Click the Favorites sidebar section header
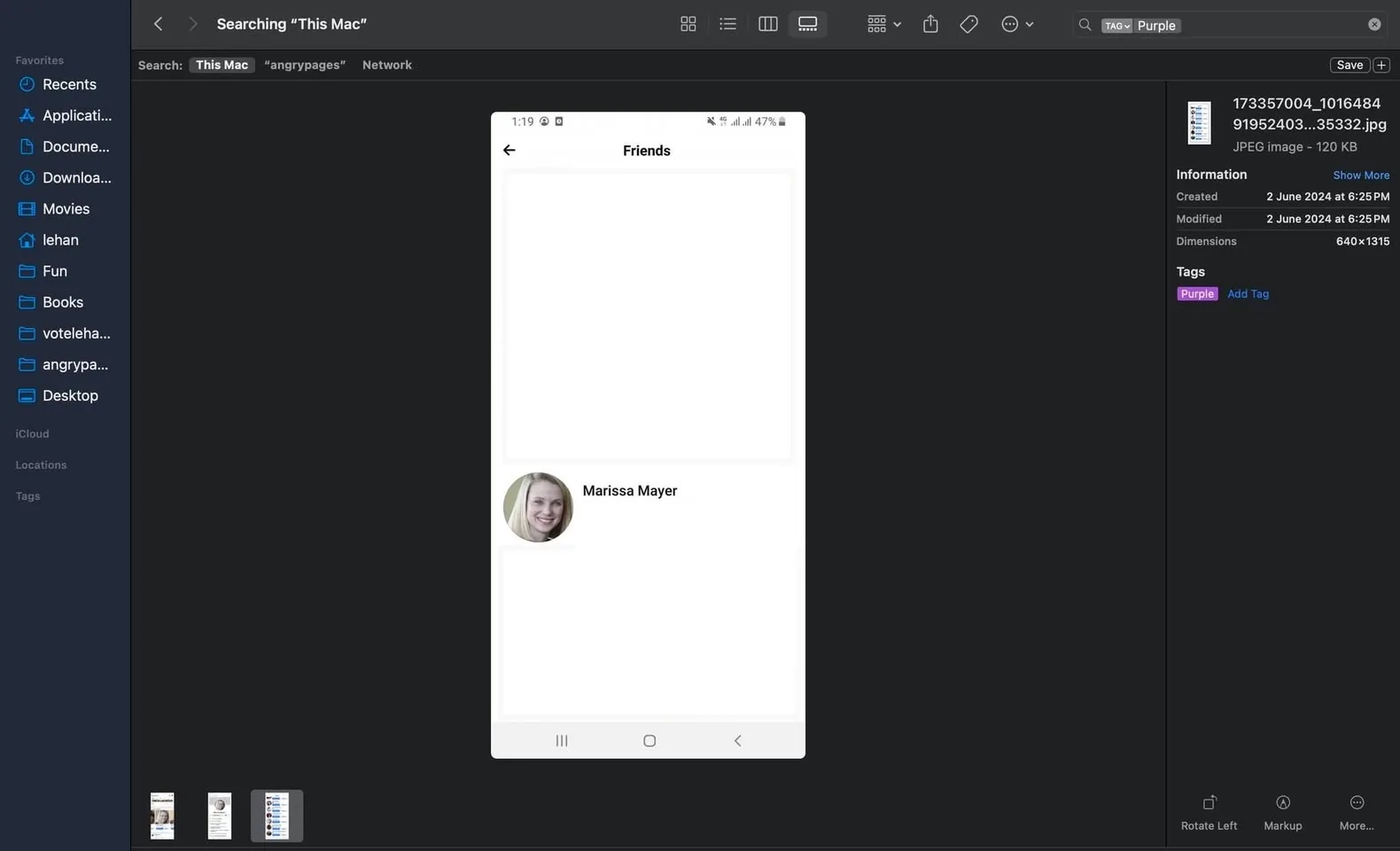The image size is (1400, 851). (39, 60)
